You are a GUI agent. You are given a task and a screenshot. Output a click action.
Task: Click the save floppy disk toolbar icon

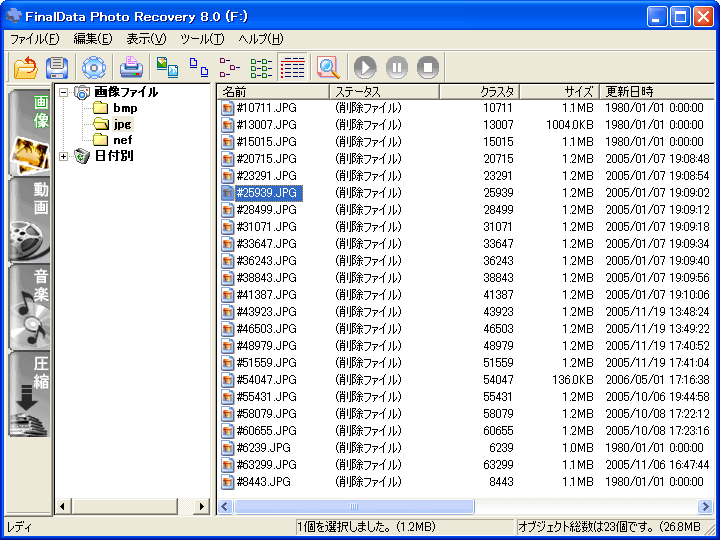(x=57, y=68)
